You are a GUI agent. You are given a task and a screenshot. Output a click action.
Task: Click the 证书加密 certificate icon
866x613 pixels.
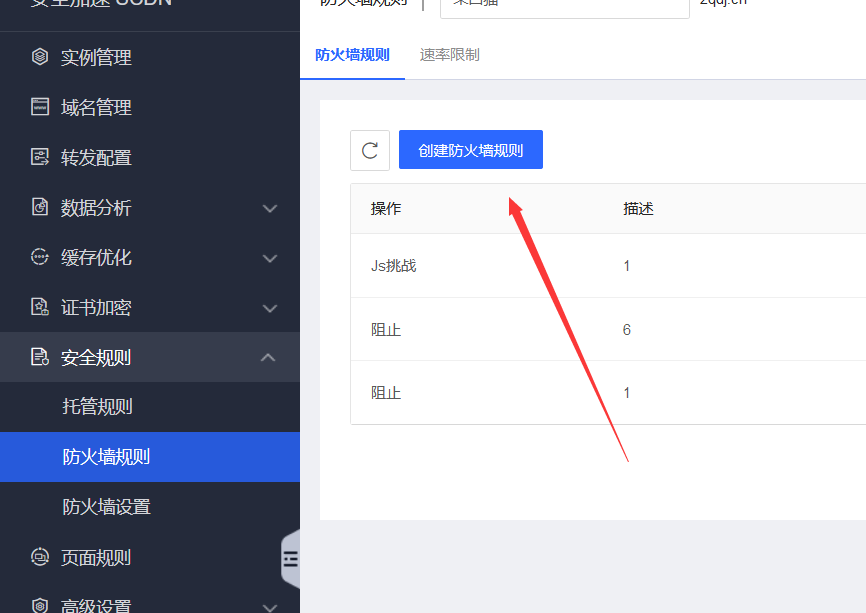(40, 307)
